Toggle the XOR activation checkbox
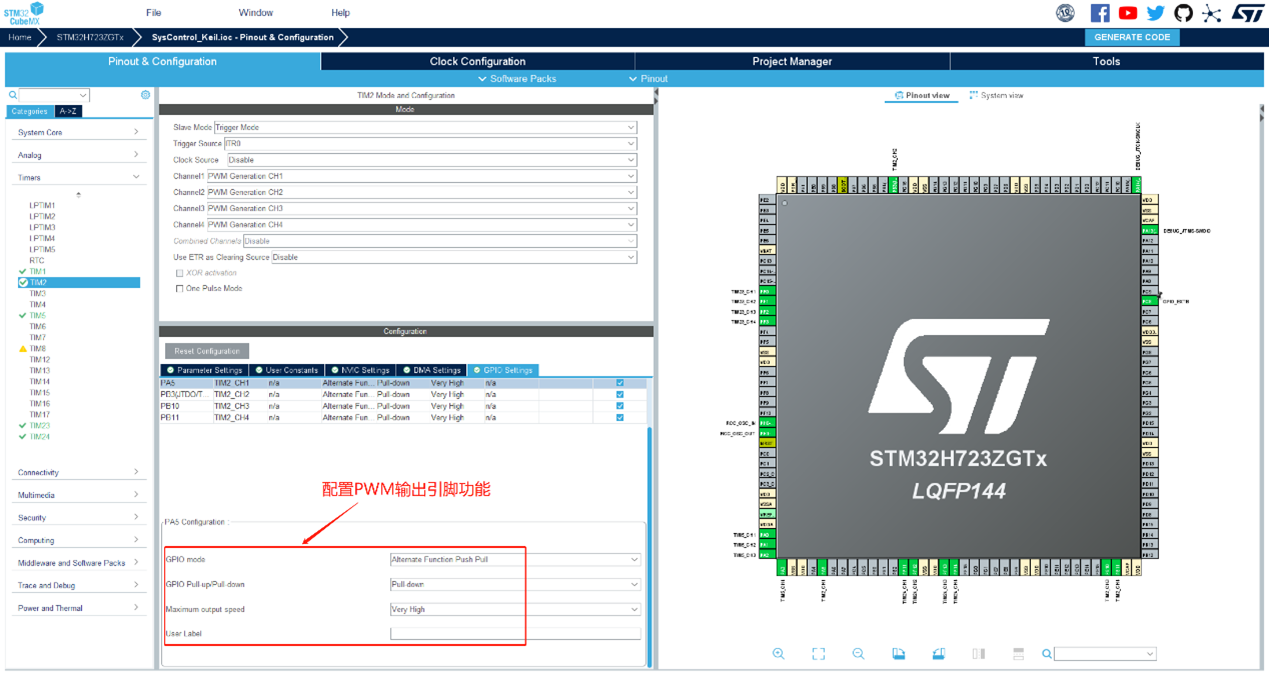The width and height of the screenshot is (1269, 675). pyautogui.click(x=180, y=273)
